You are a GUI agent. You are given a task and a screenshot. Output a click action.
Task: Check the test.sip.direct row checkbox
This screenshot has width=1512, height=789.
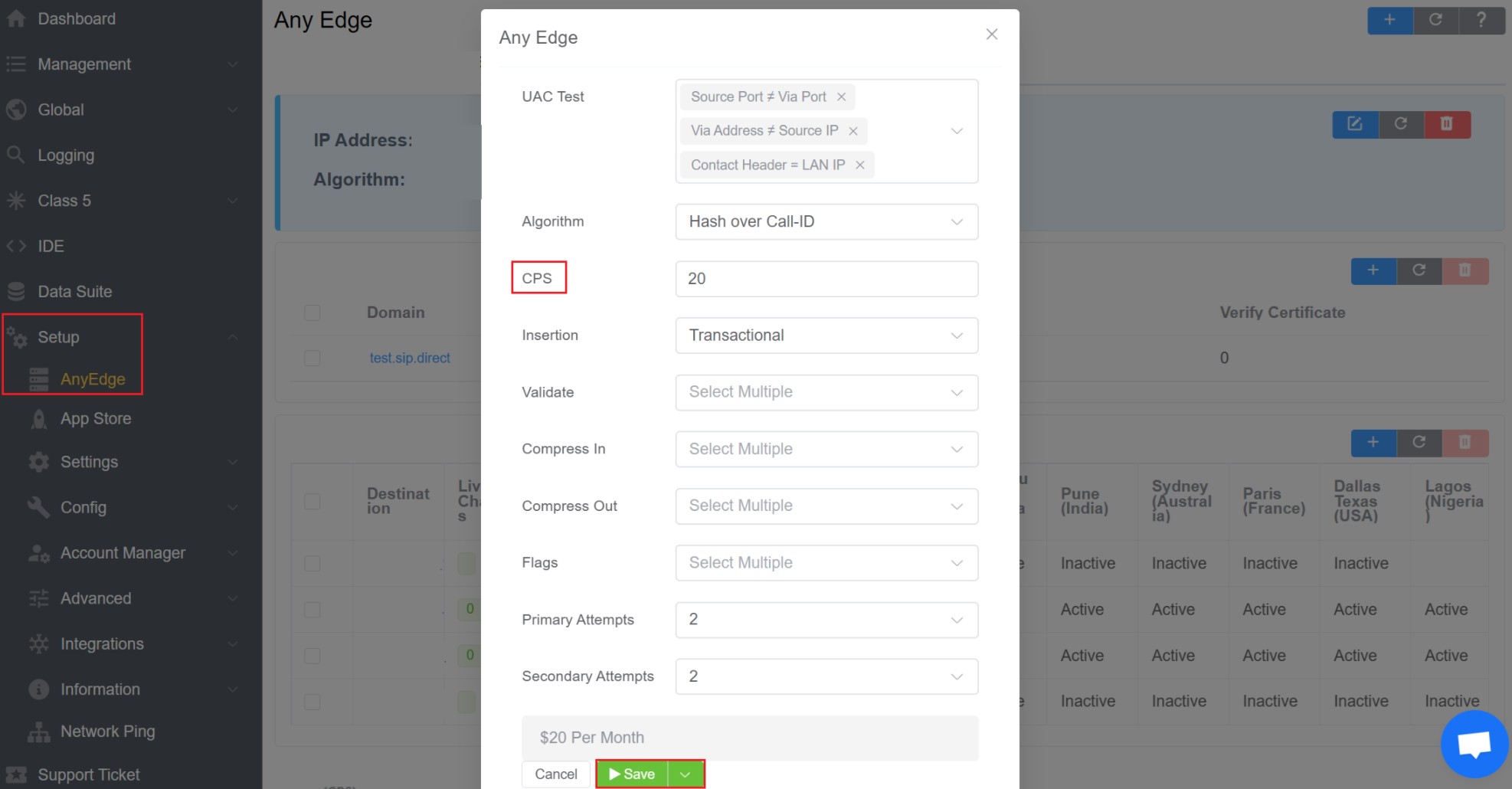tap(313, 358)
